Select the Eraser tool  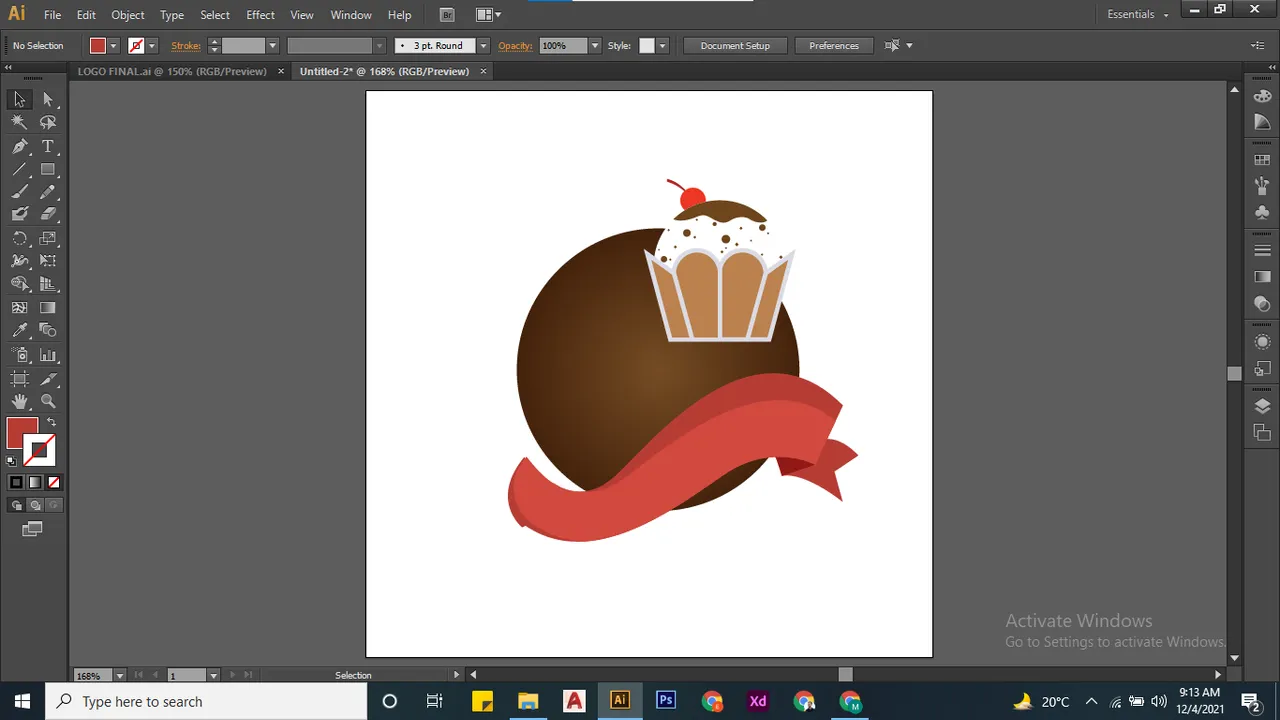tap(48, 214)
